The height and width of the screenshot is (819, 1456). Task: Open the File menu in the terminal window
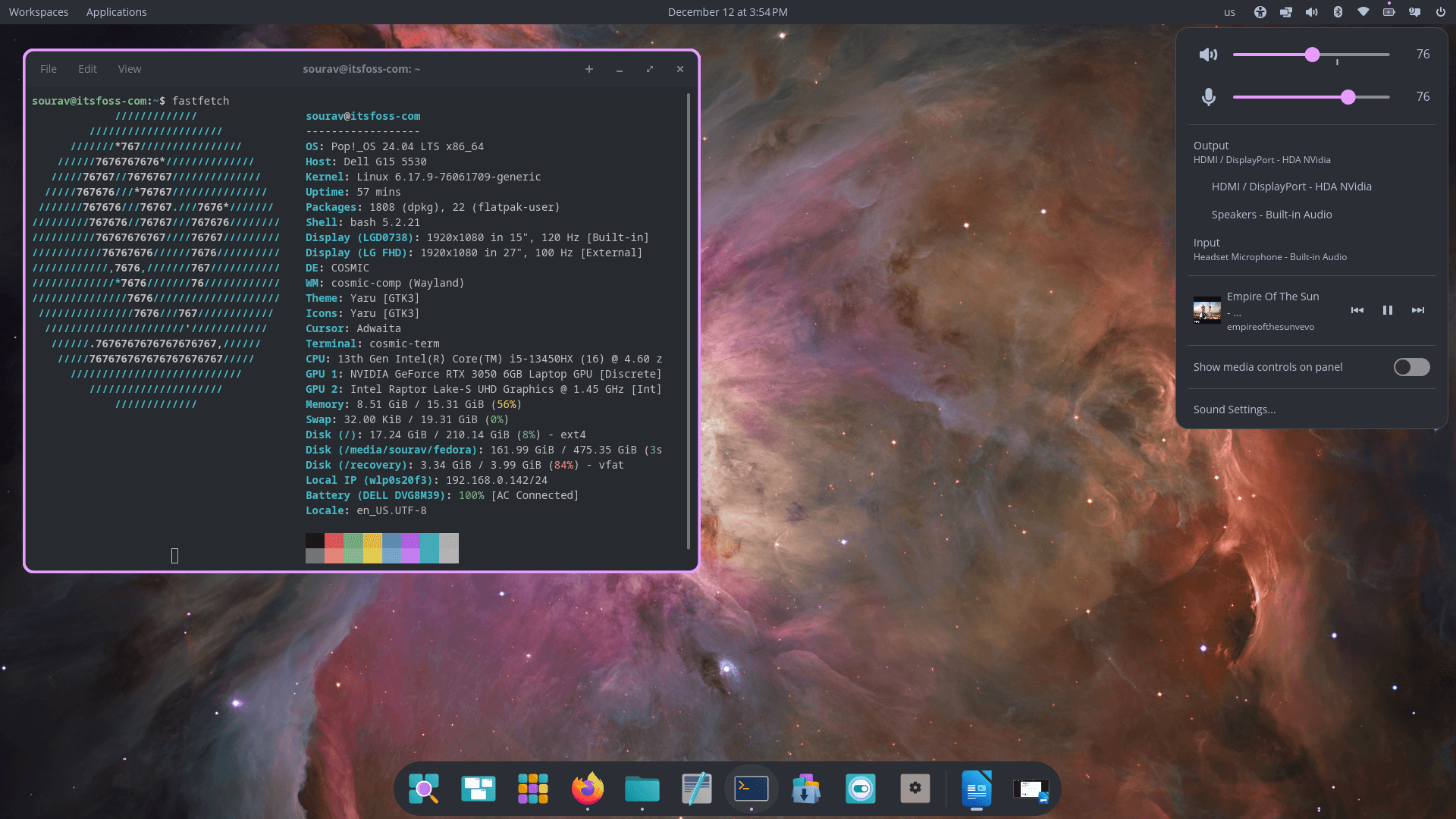point(48,68)
